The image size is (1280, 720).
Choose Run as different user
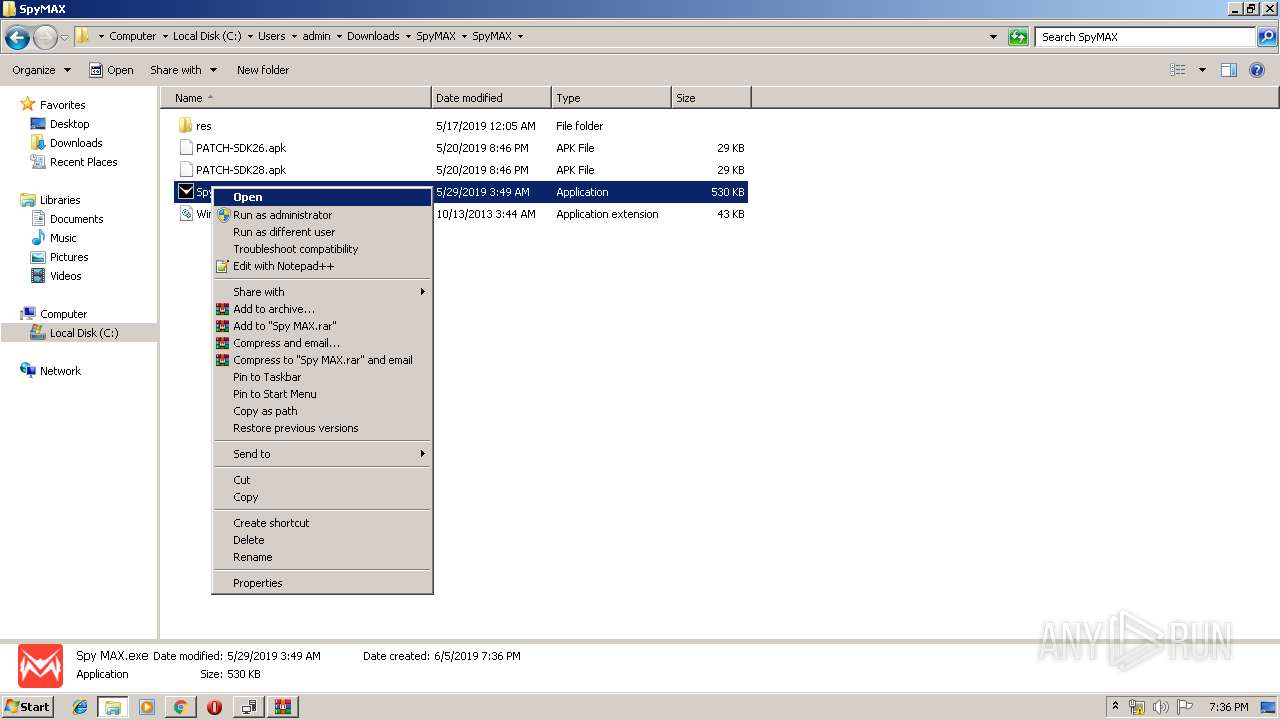[x=322, y=232]
